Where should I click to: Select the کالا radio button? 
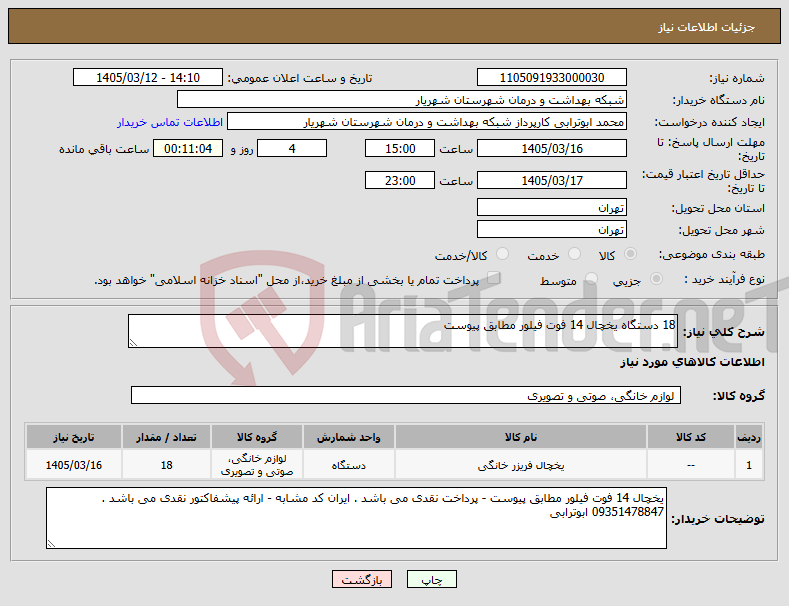630,254
